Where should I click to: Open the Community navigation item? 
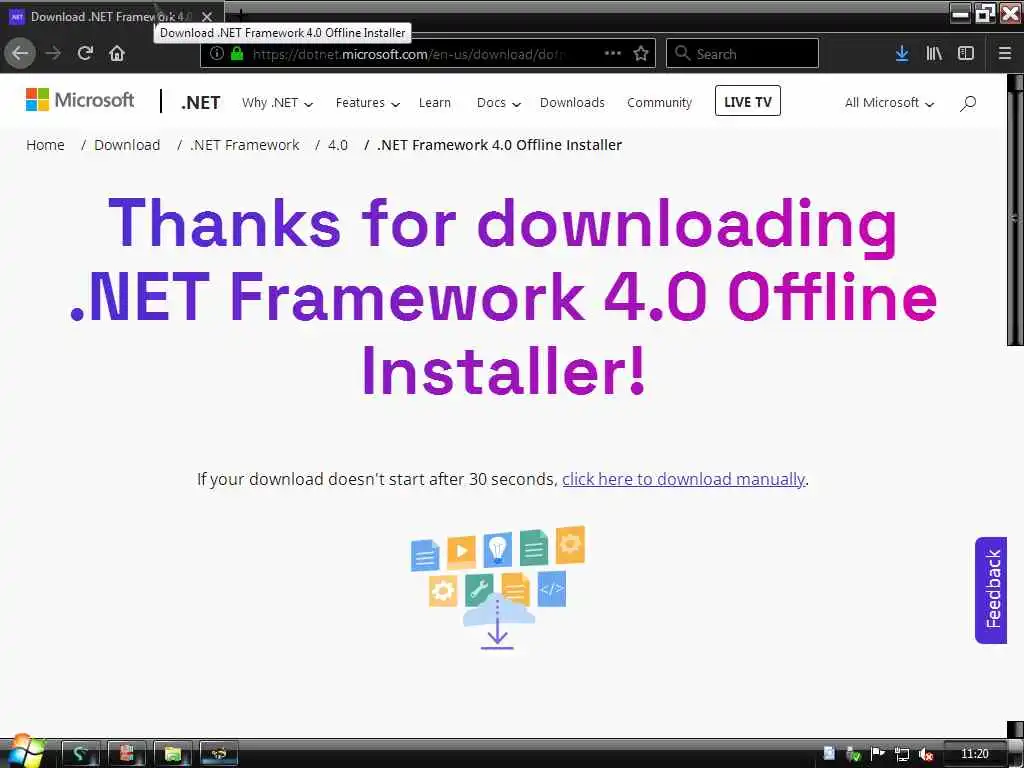(x=660, y=103)
